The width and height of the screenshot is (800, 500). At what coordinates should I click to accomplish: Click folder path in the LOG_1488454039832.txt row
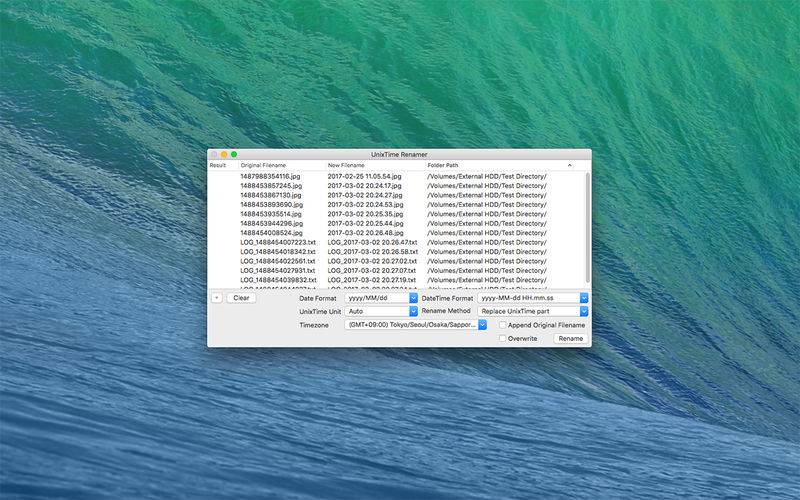pos(487,280)
